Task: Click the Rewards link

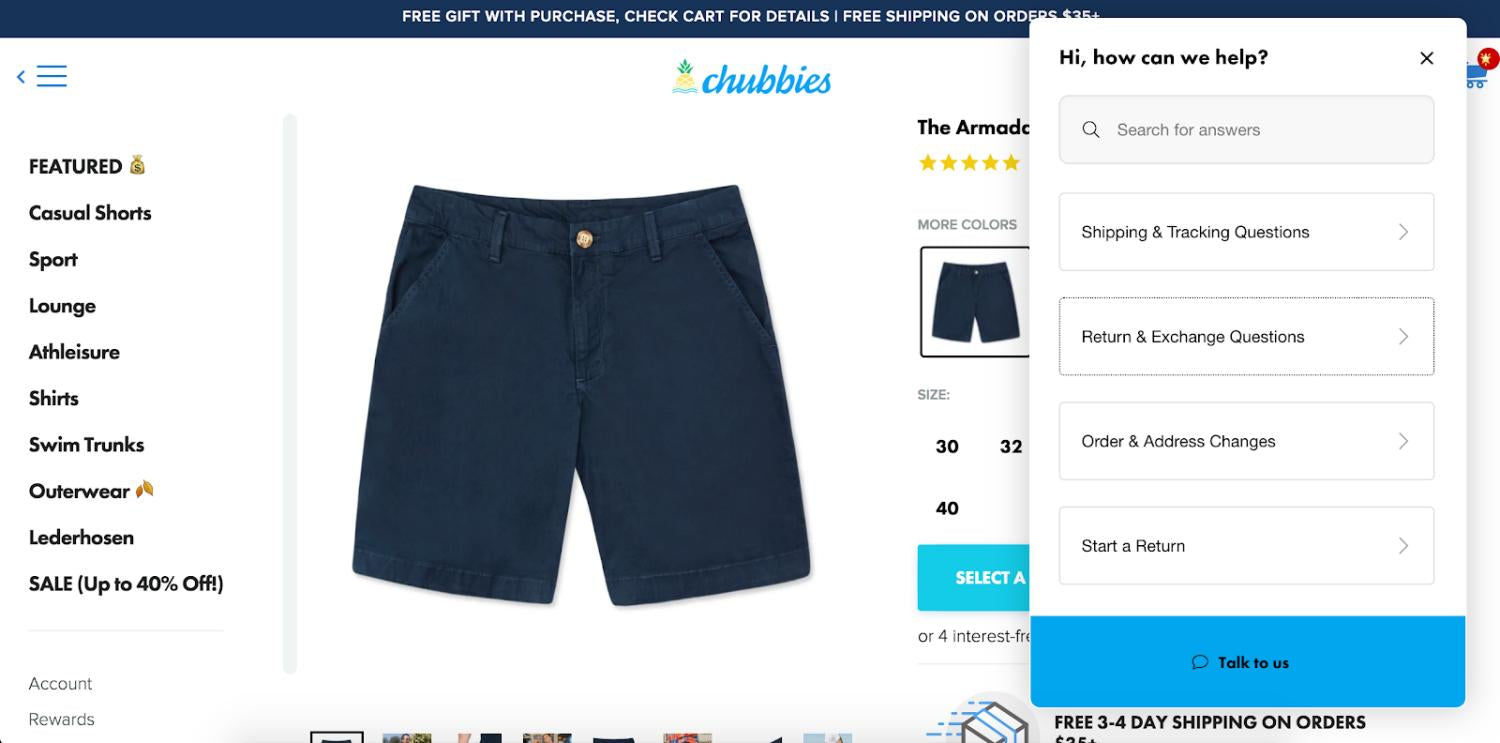Action: pyautogui.click(x=62, y=719)
